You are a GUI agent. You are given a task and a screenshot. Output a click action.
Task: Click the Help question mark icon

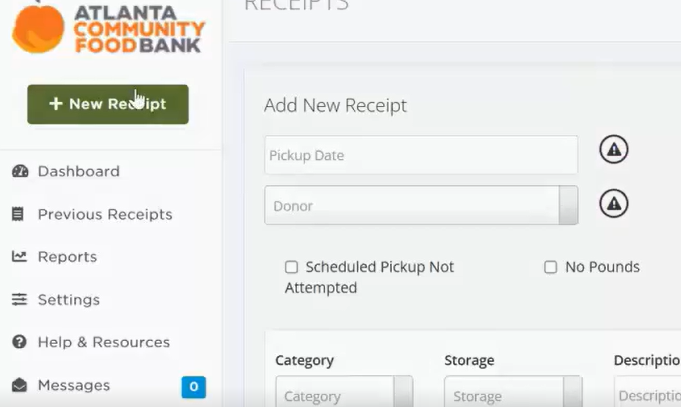click(x=19, y=342)
